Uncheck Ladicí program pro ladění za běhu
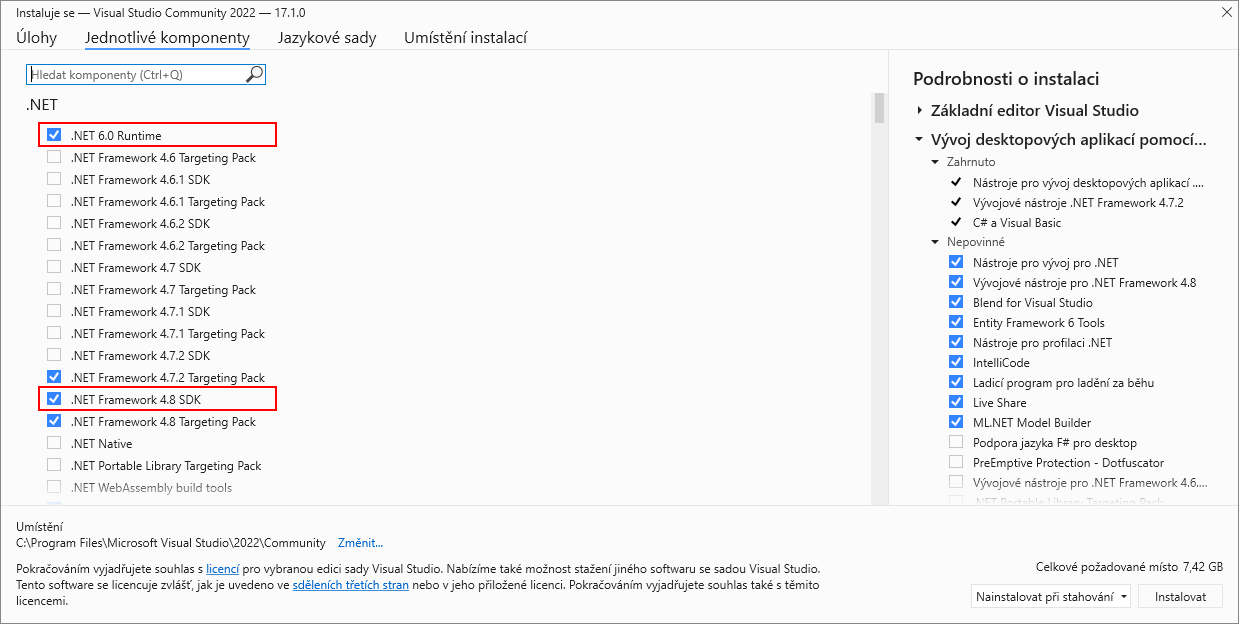This screenshot has height=624, width=1239. click(956, 382)
